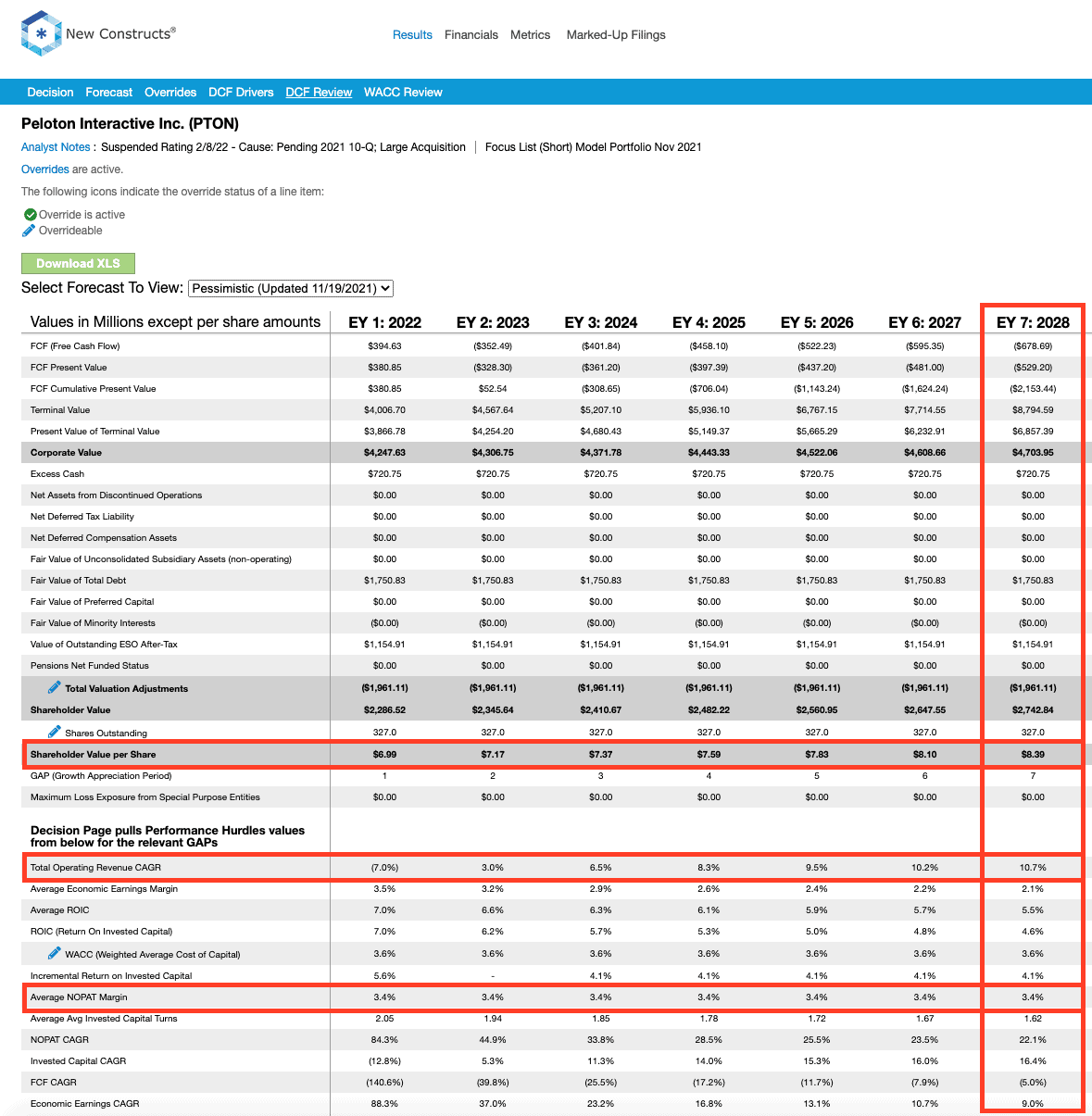Click the EY 7: 2028 column header
The height and width of the screenshot is (1116, 1092).
coord(1033,322)
